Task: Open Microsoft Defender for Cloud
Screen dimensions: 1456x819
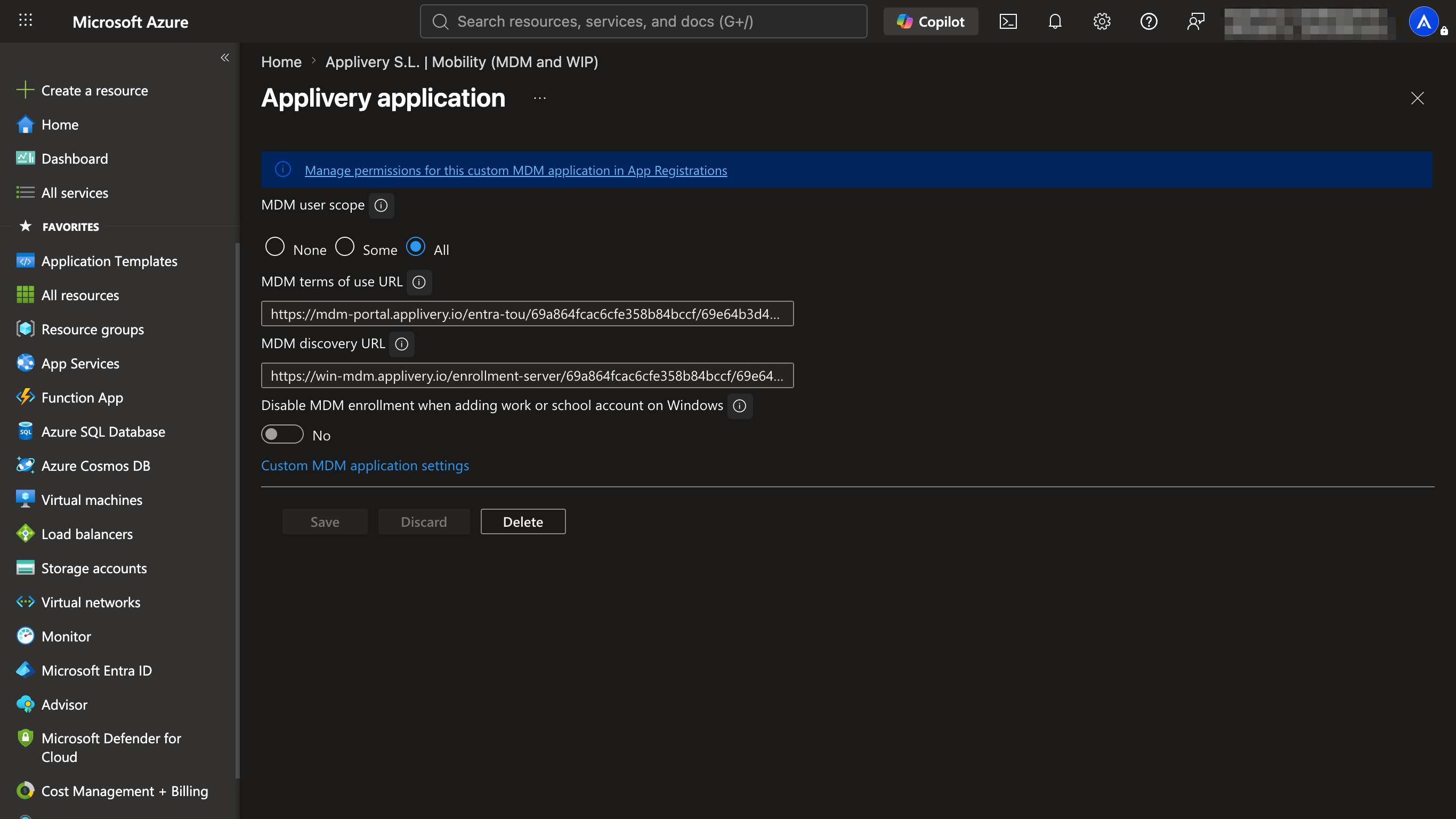Action: pos(99,748)
